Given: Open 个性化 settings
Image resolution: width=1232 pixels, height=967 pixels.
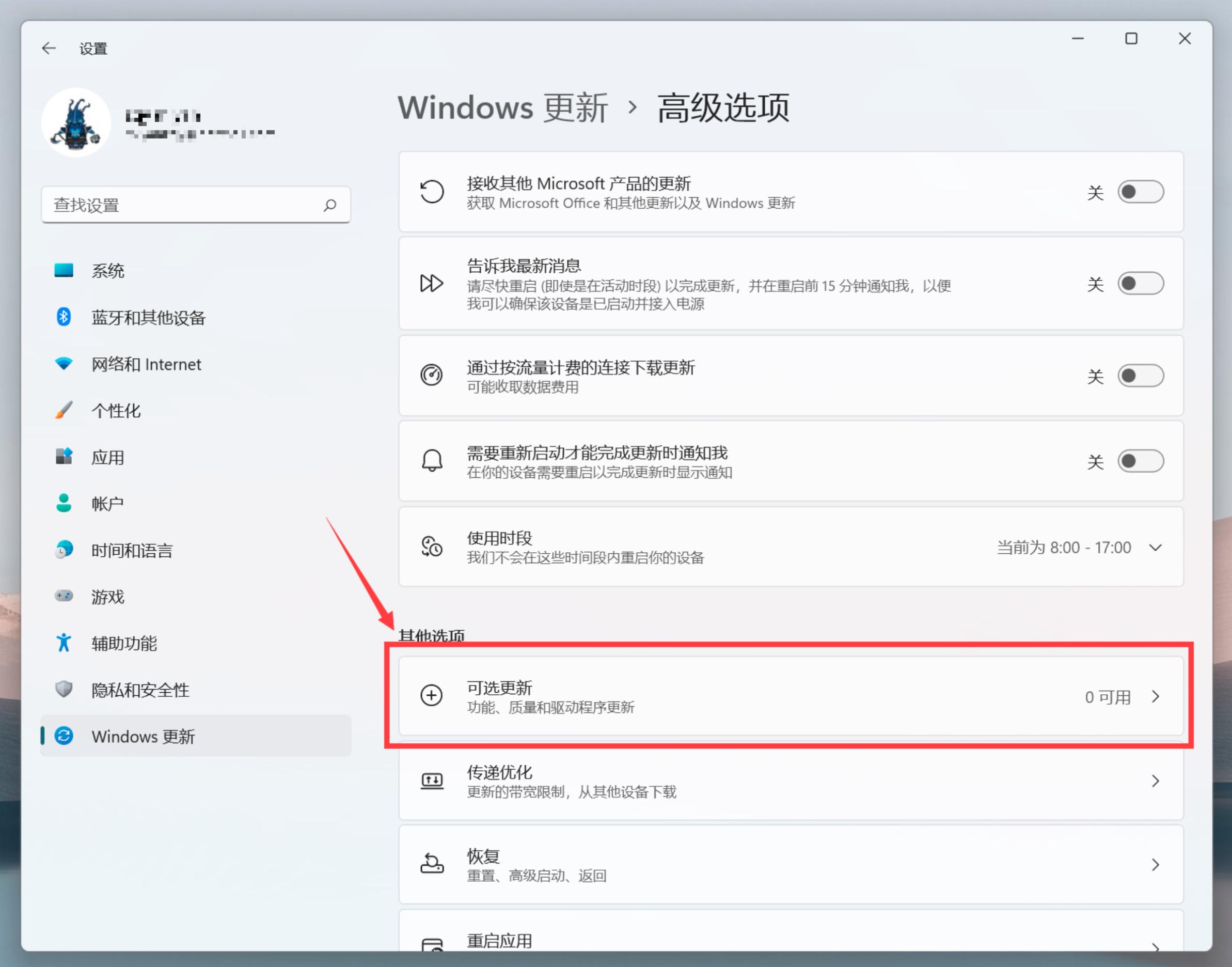Looking at the screenshot, I should [116, 411].
